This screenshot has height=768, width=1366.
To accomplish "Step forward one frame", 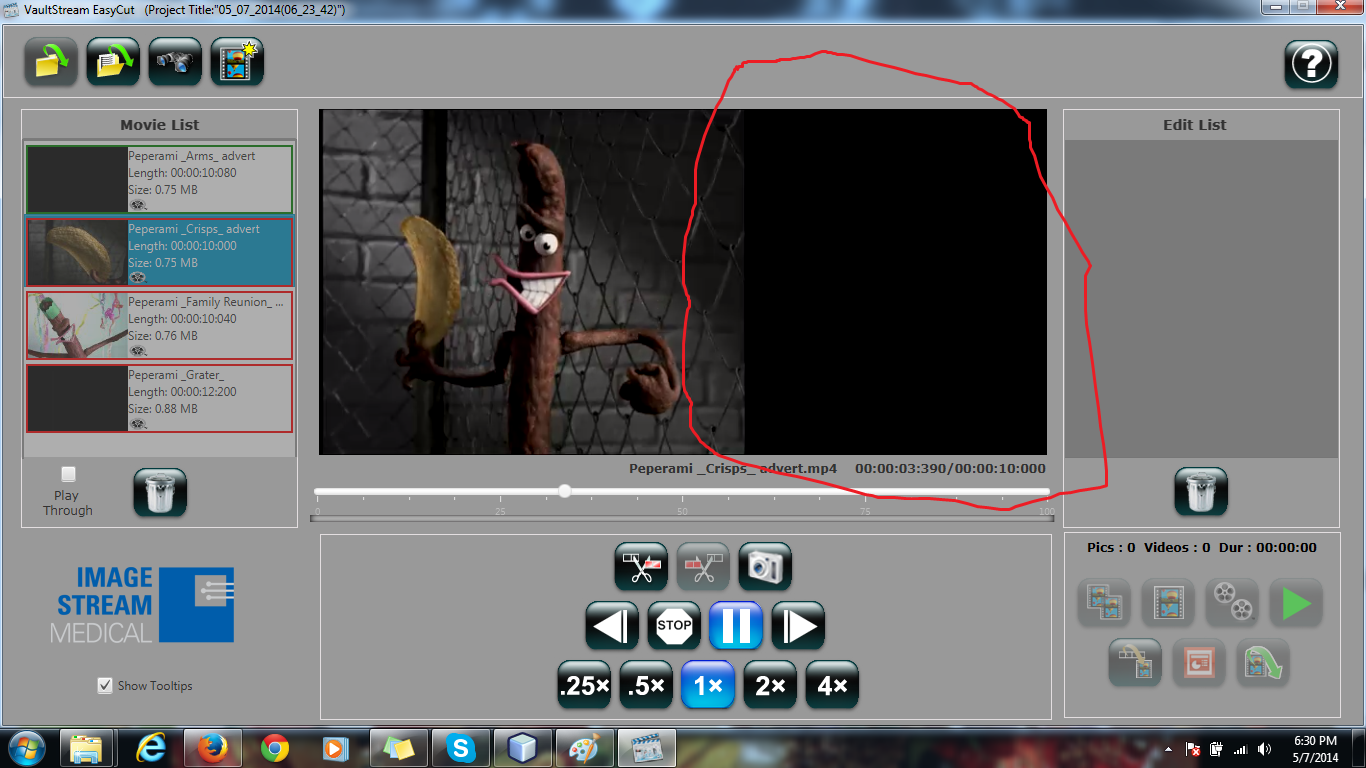I will click(x=798, y=626).
